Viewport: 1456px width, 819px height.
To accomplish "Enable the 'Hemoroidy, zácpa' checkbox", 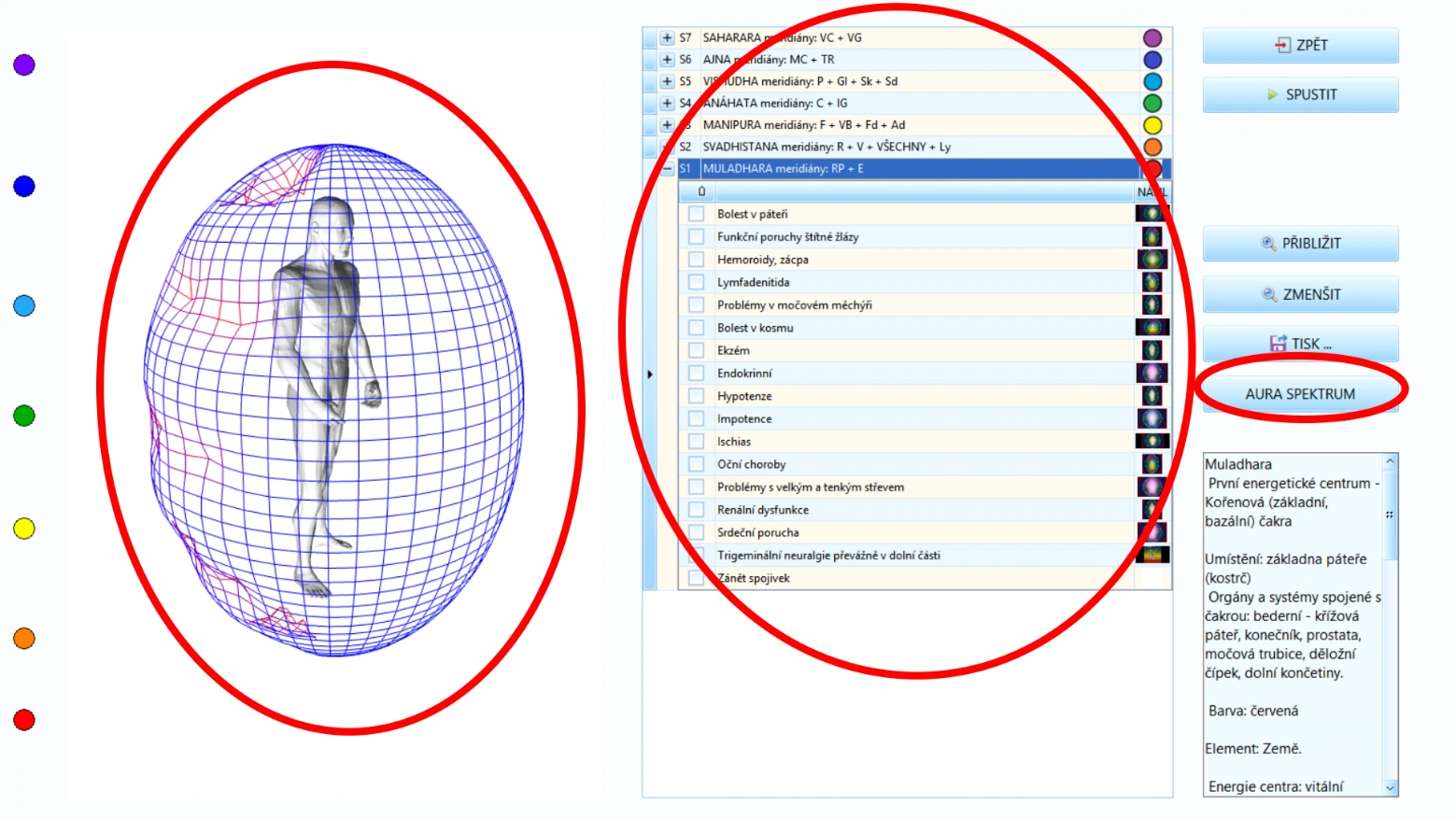I will pyautogui.click(x=696, y=260).
